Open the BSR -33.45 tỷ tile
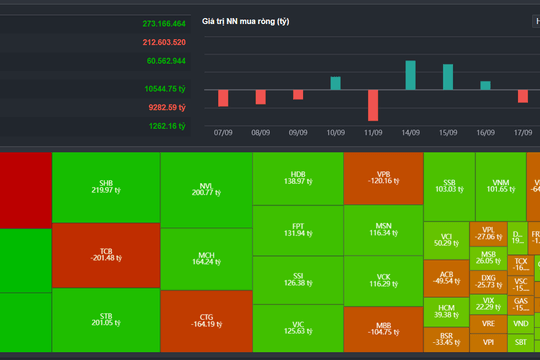Viewport: 540px width, 360px height. [x=446, y=340]
